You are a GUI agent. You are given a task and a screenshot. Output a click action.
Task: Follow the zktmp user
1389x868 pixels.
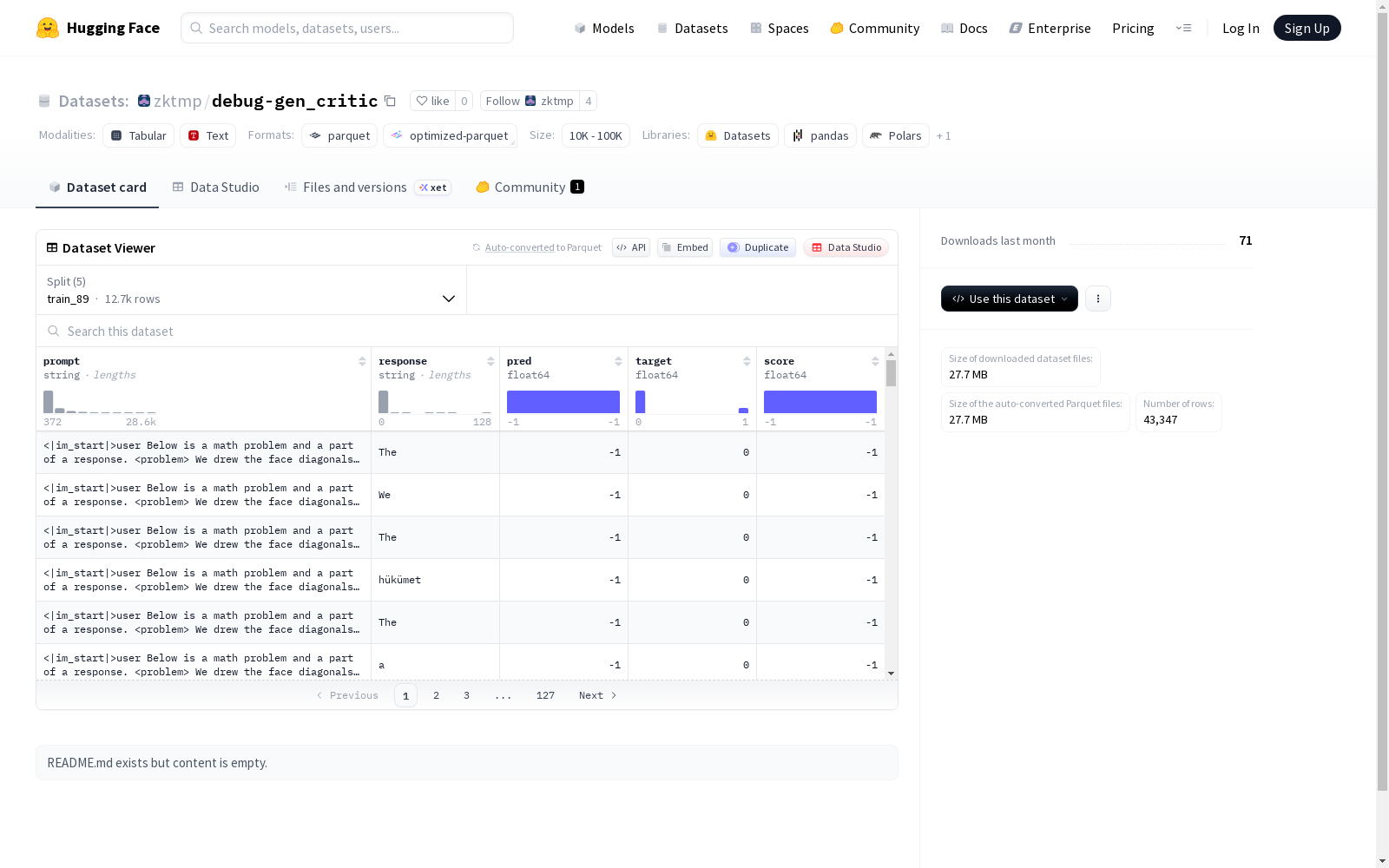tap(530, 101)
